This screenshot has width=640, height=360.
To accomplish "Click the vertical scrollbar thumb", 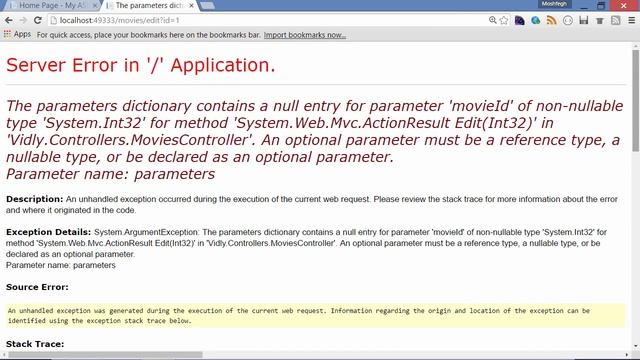I will click(636, 101).
